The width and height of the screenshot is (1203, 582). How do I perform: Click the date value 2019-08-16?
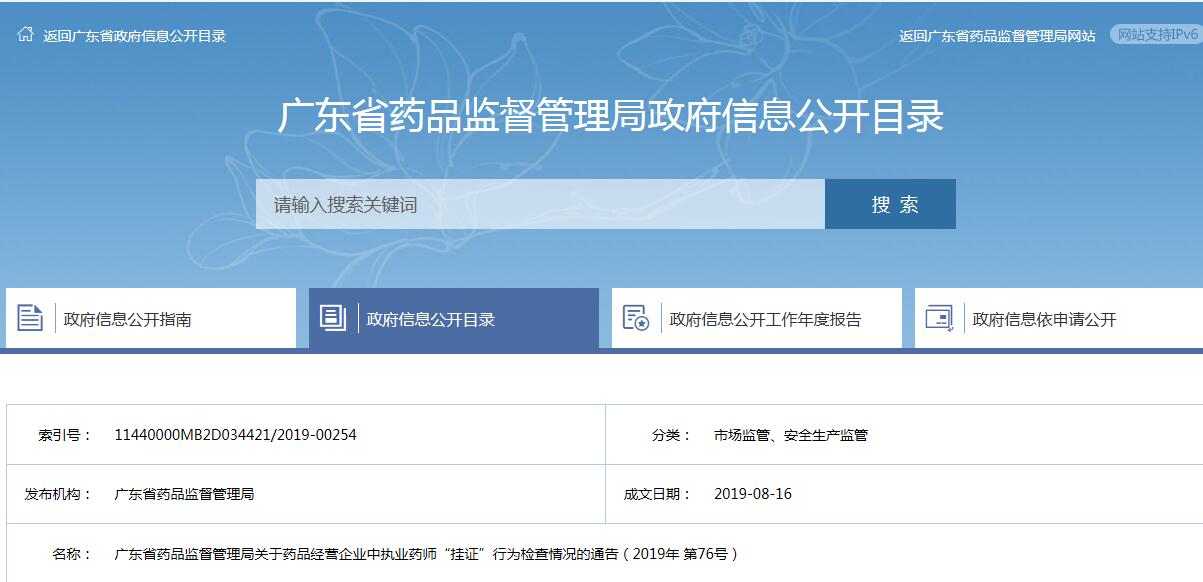[752, 494]
